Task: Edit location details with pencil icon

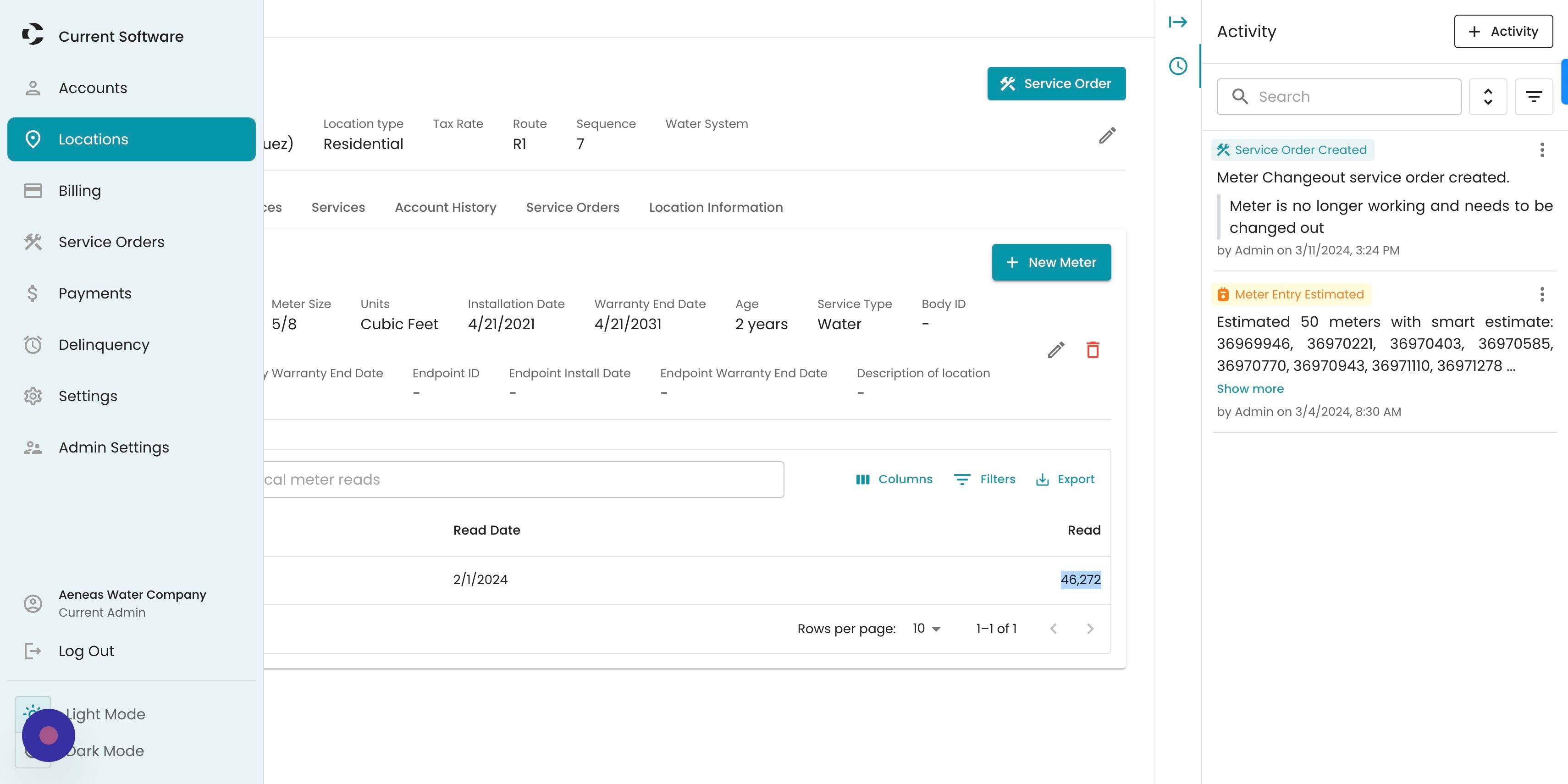Action: click(1107, 135)
